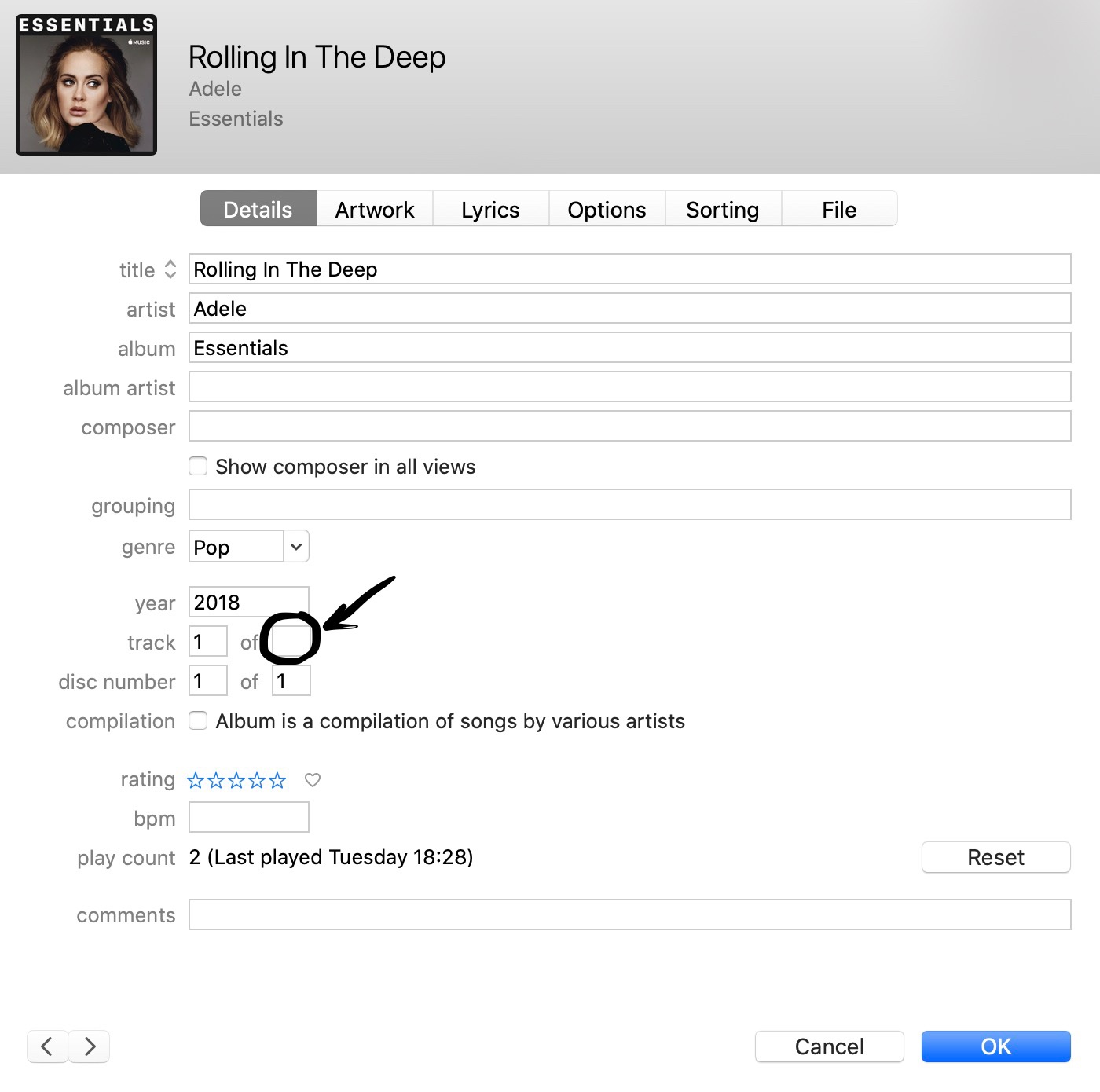Image resolution: width=1100 pixels, height=1092 pixels.
Task: Open the Lyrics tab
Action: [491, 209]
